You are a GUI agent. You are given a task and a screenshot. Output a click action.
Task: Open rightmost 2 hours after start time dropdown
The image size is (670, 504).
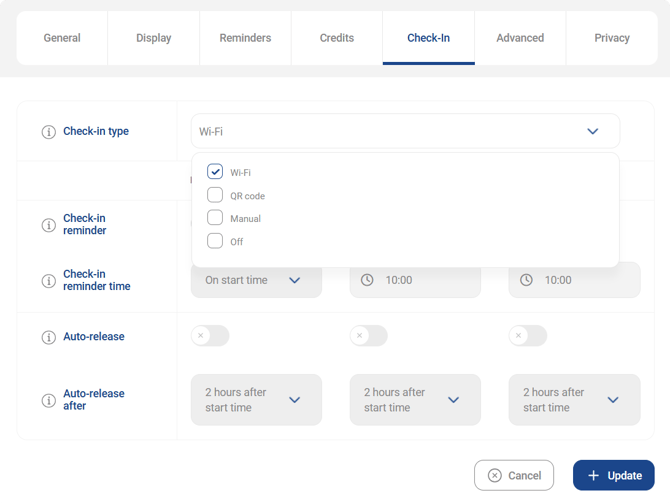click(x=575, y=400)
